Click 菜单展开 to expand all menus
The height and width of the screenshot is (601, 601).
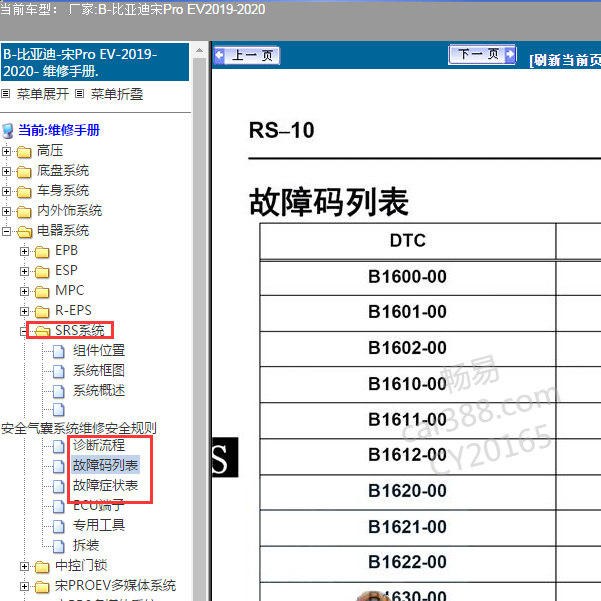point(43,94)
